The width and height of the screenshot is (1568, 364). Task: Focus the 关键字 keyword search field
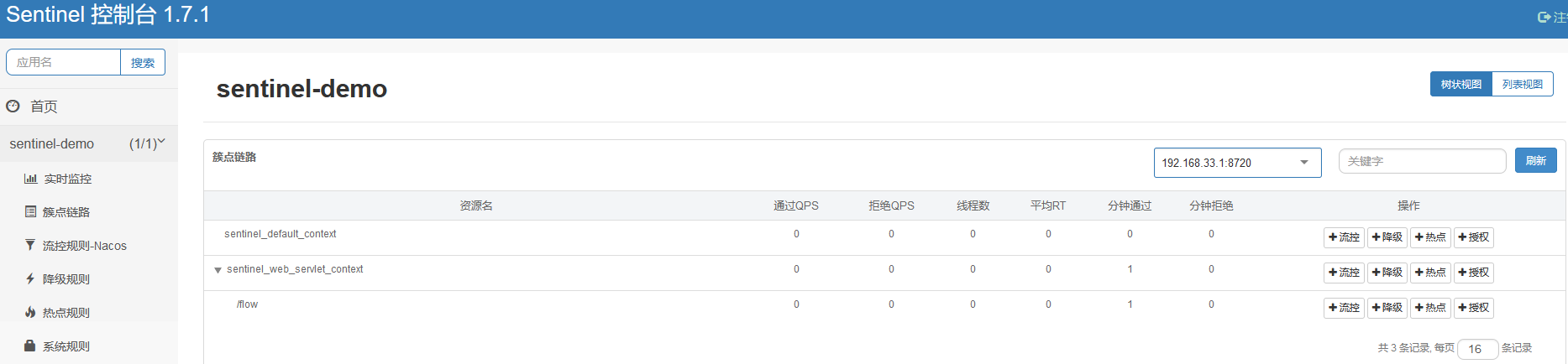coord(1421,161)
